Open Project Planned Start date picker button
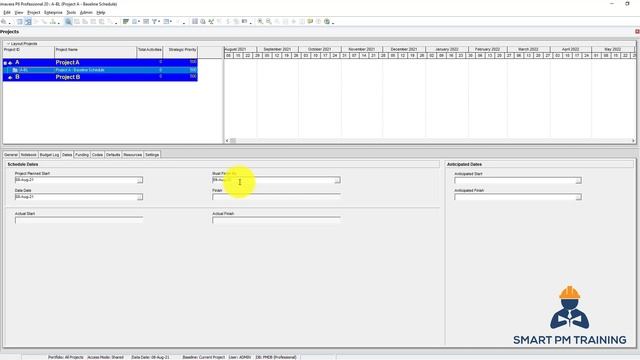 [140, 180]
